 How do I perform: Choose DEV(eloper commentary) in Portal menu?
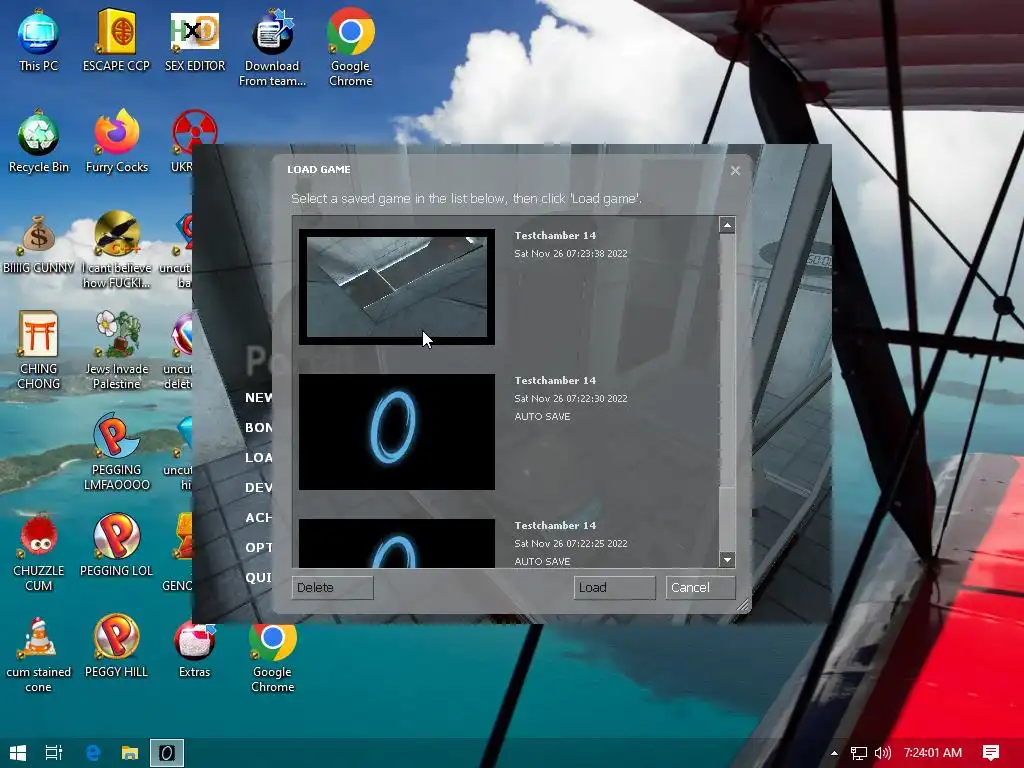[259, 488]
